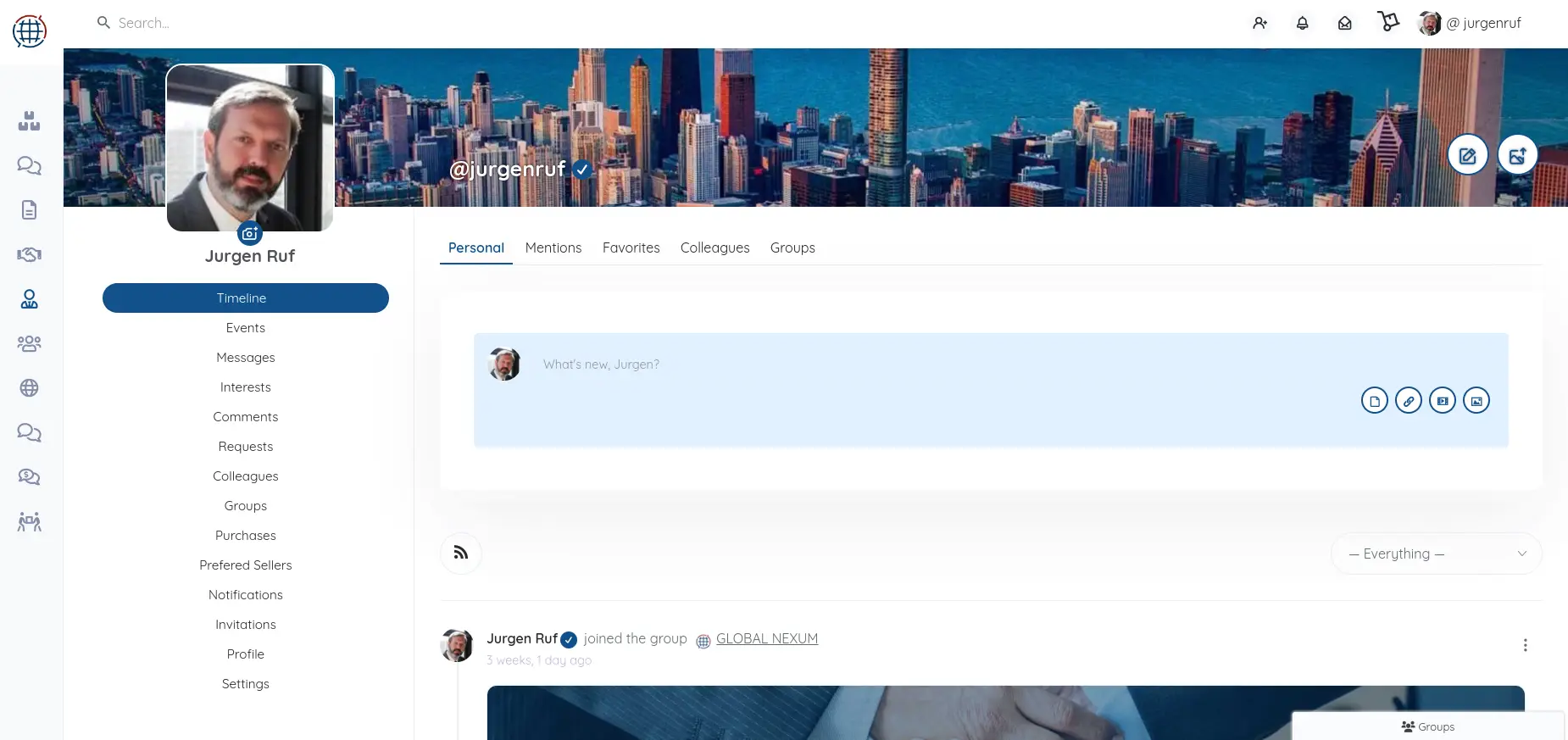Click the edit cover pencil icon

coord(1467,155)
